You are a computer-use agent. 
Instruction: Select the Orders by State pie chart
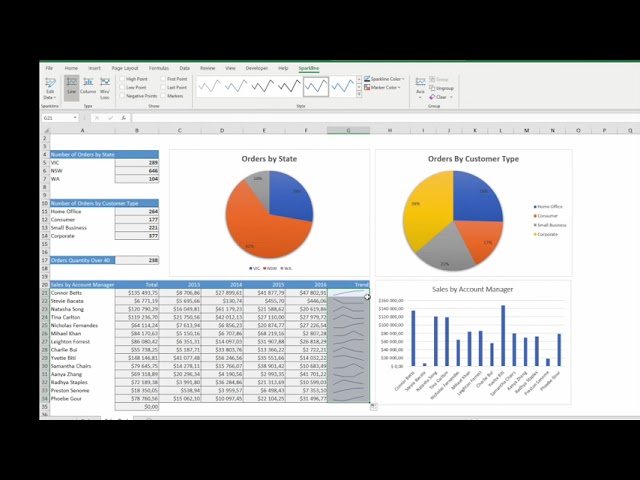point(269,215)
